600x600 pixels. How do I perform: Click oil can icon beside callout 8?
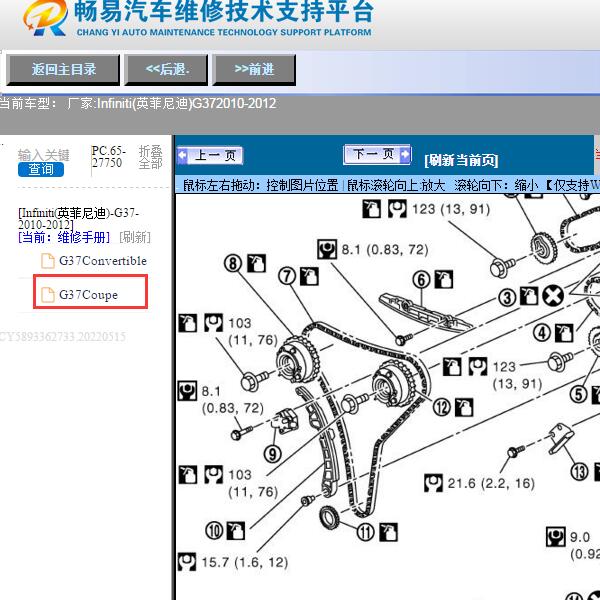pos(256,263)
